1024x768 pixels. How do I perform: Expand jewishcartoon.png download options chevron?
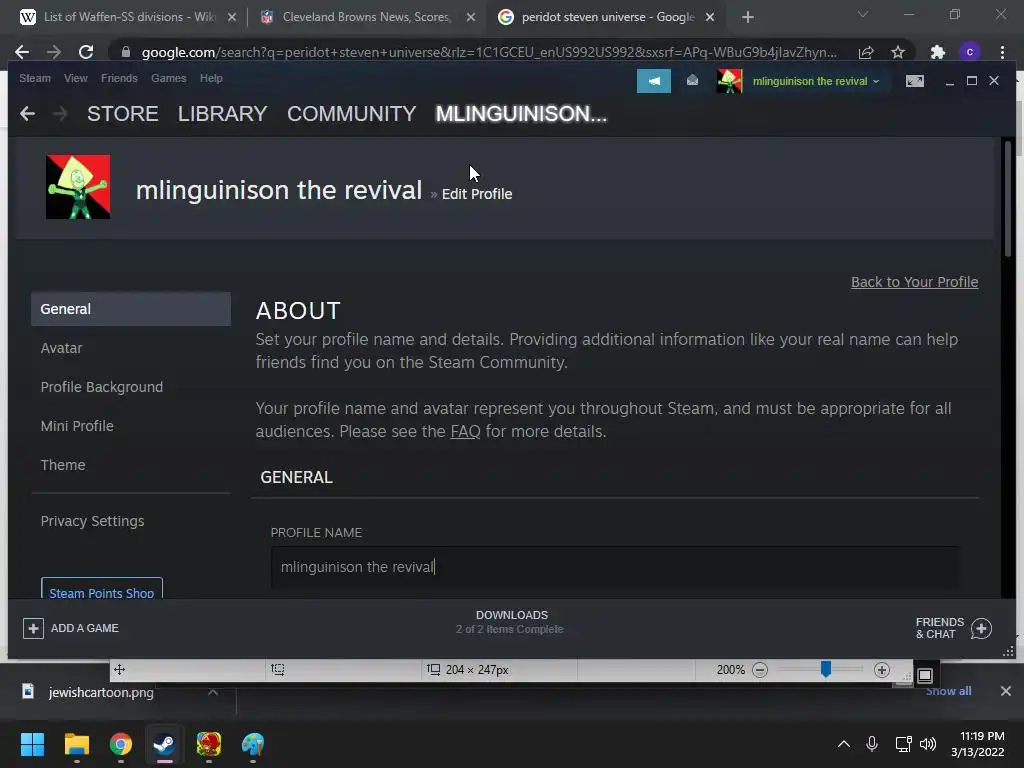coord(213,692)
